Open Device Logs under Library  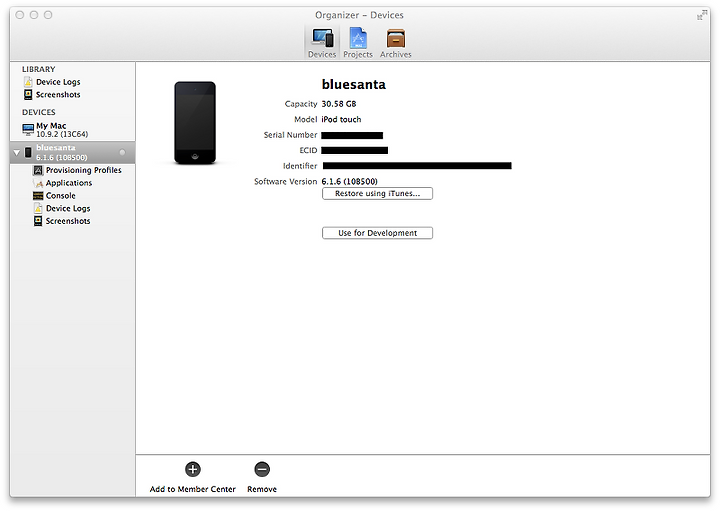pyautogui.click(x=58, y=82)
